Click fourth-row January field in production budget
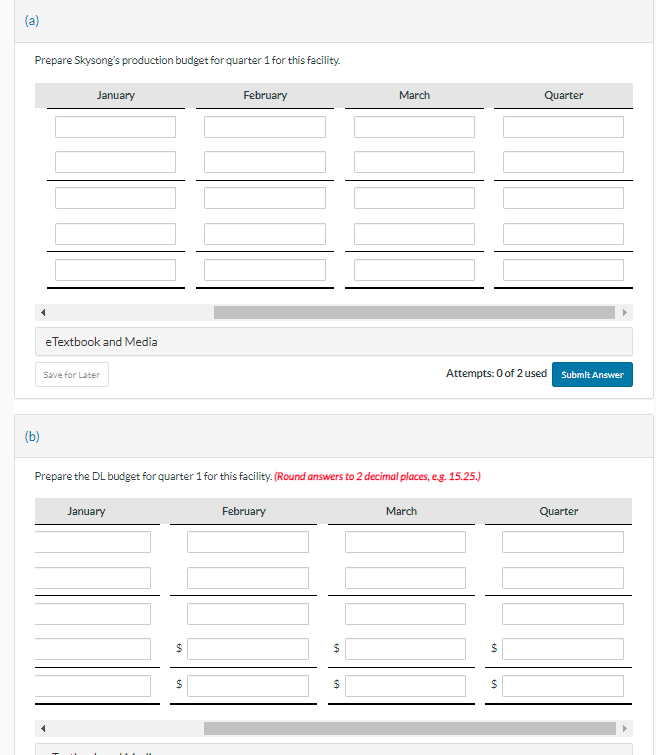The height and width of the screenshot is (755, 656). tap(115, 234)
